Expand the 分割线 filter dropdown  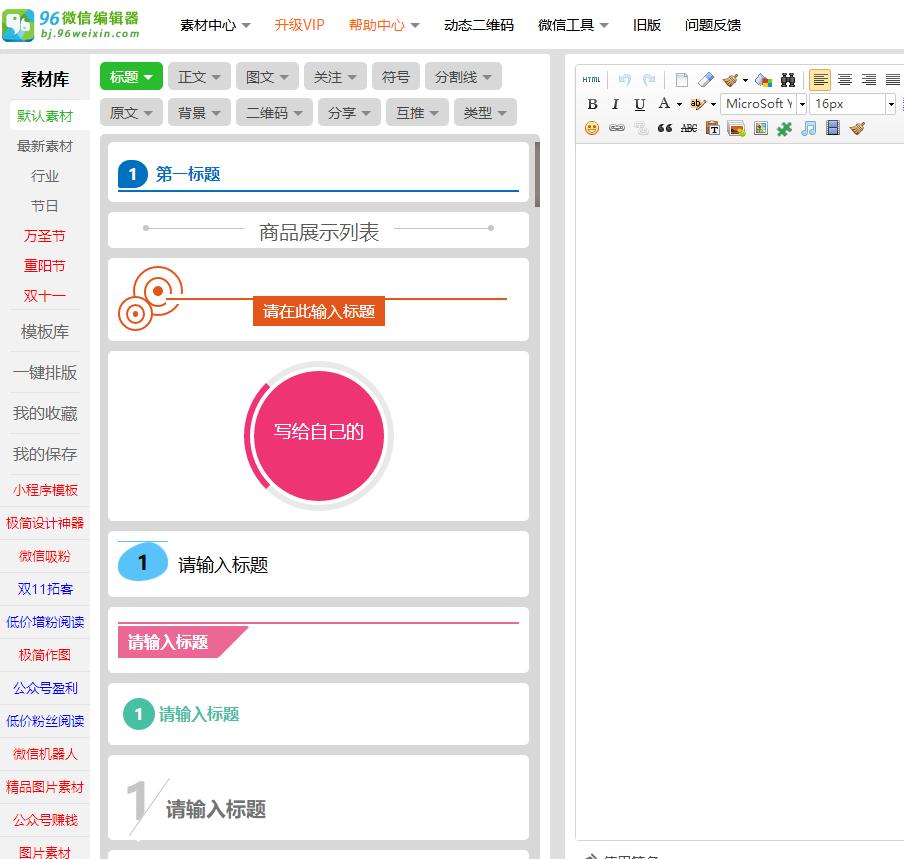tap(463, 76)
